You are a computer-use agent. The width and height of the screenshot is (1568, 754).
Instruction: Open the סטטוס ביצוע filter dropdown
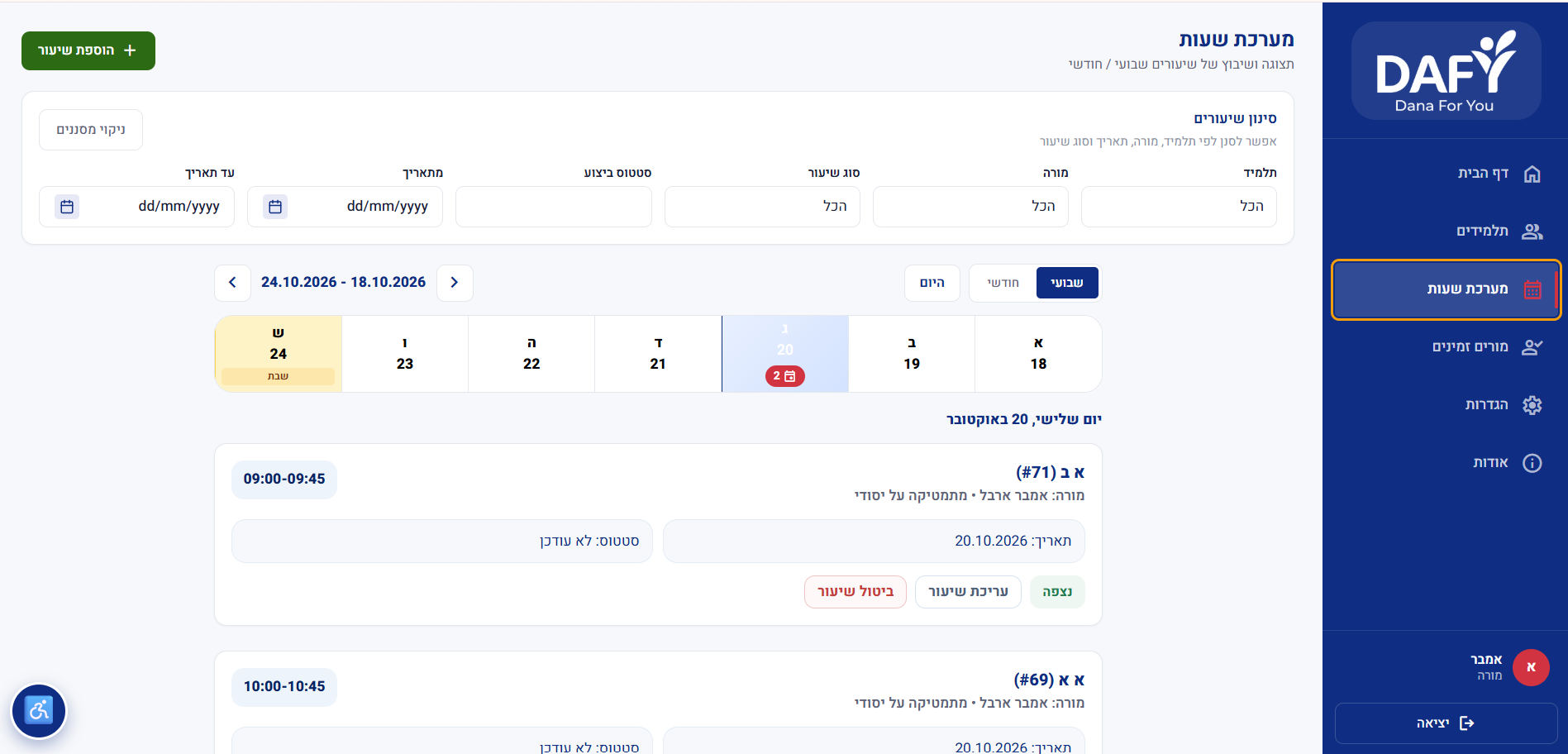(554, 207)
